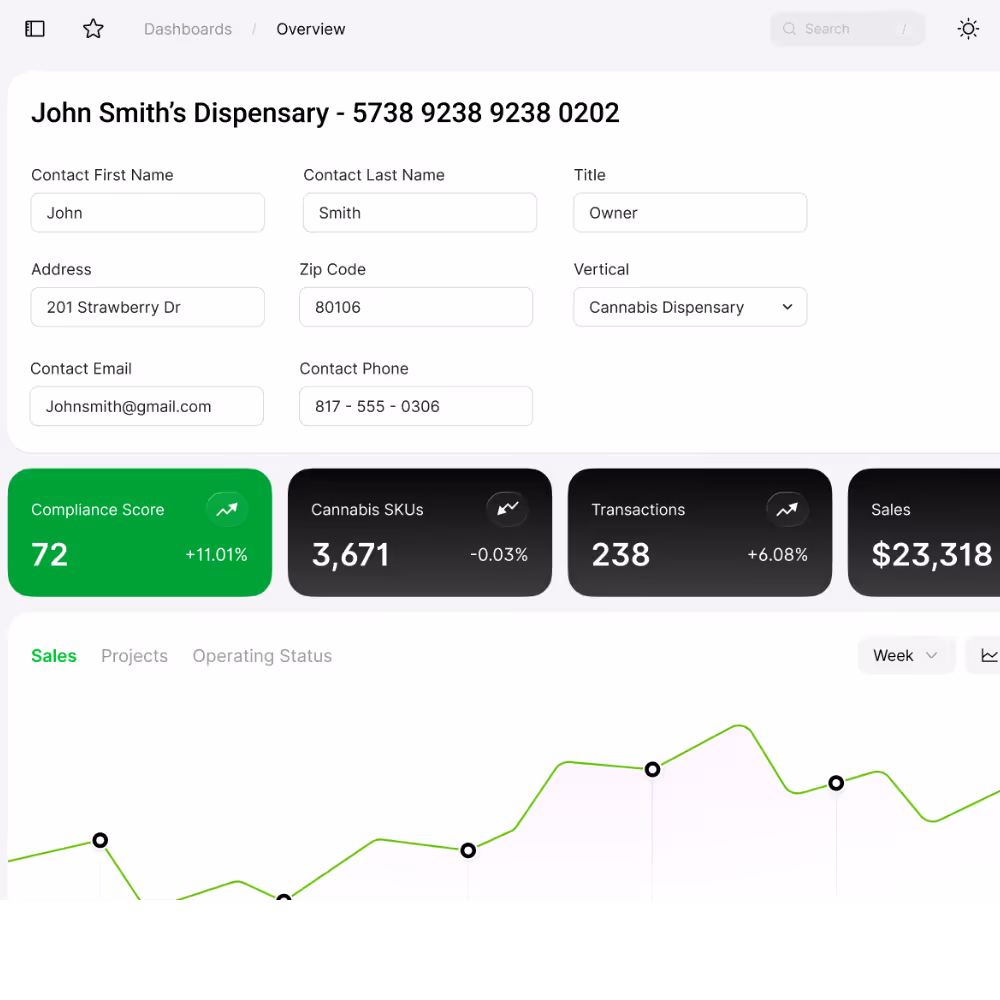
Task: Click the search magnifier icon
Action: tap(789, 29)
